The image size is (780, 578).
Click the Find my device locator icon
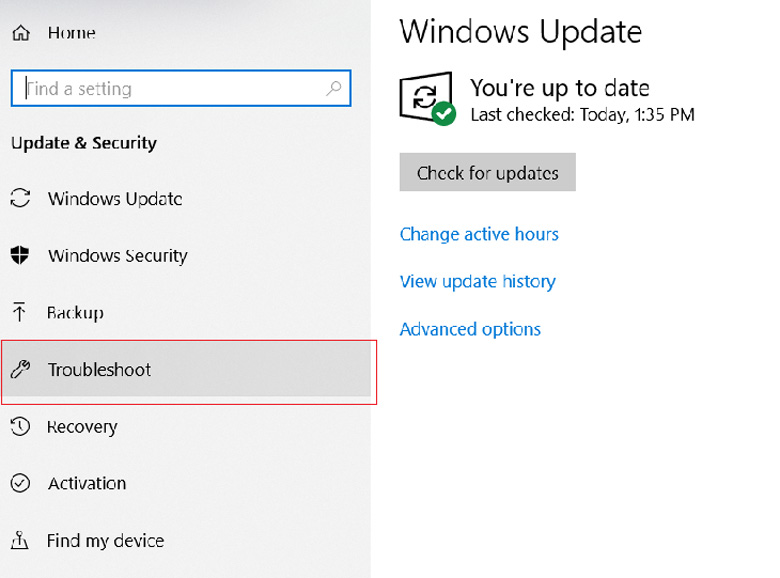coord(19,540)
